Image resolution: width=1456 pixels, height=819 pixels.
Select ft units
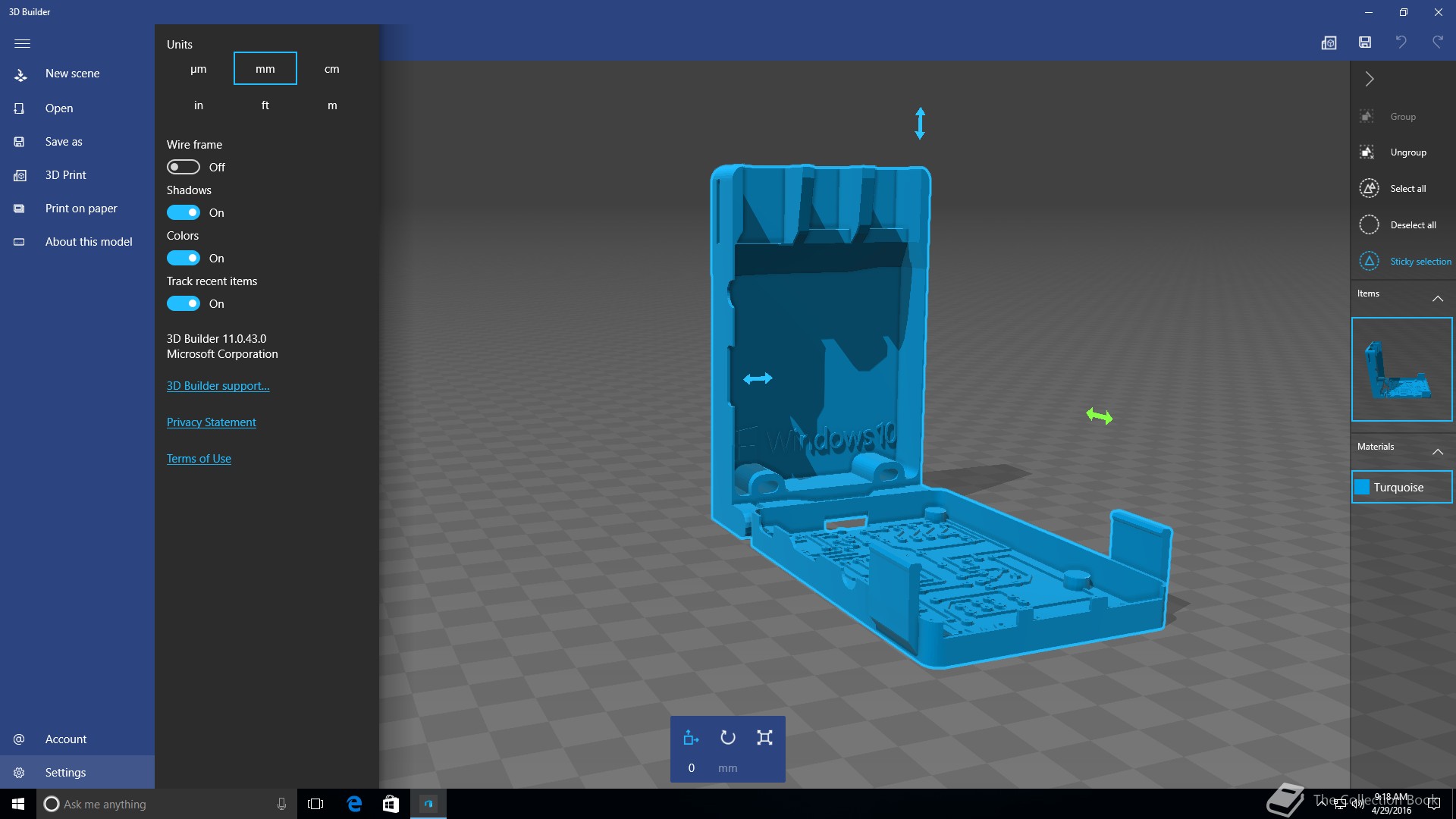(x=265, y=105)
